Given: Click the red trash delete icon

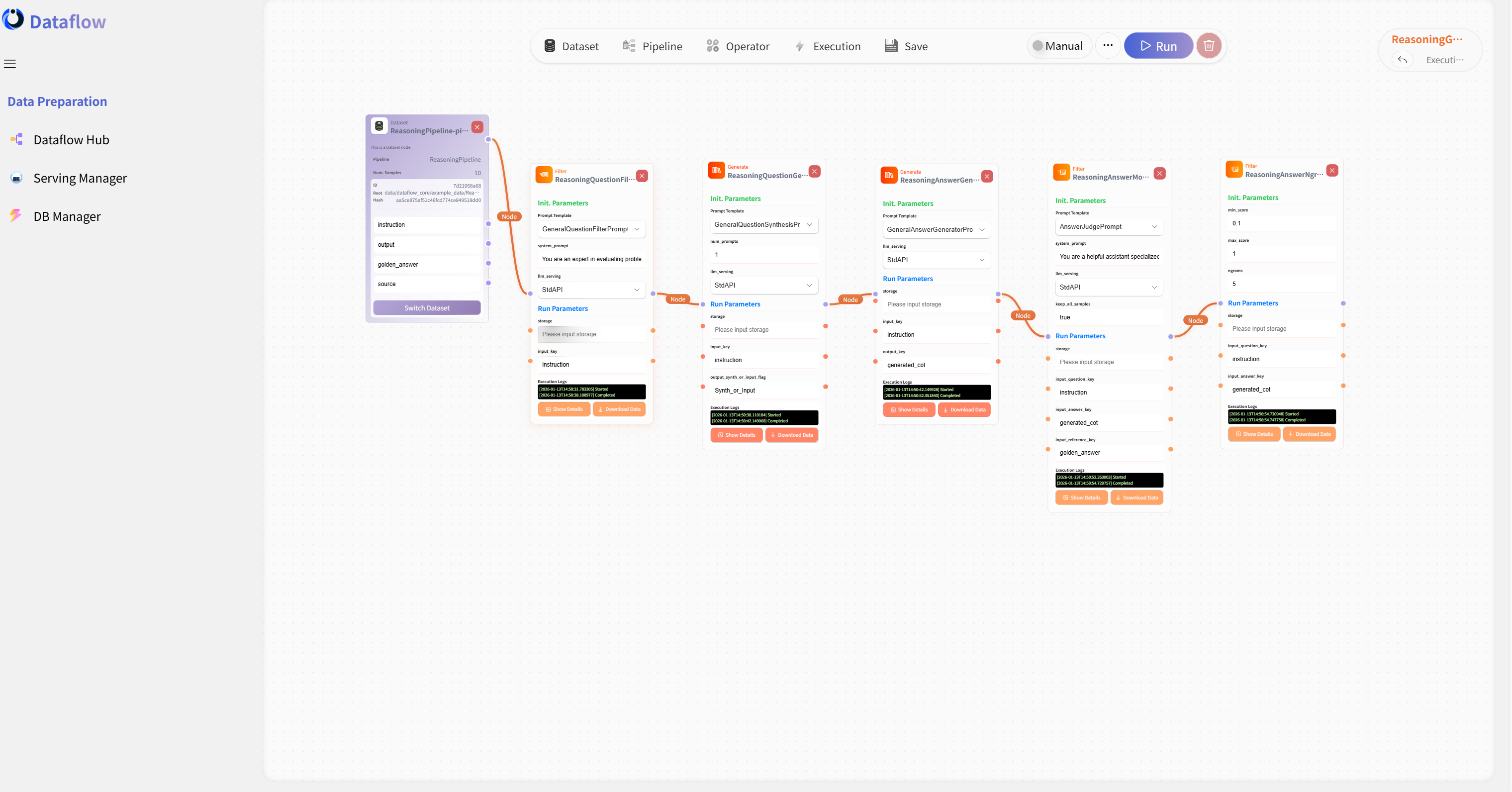Looking at the screenshot, I should (1209, 46).
